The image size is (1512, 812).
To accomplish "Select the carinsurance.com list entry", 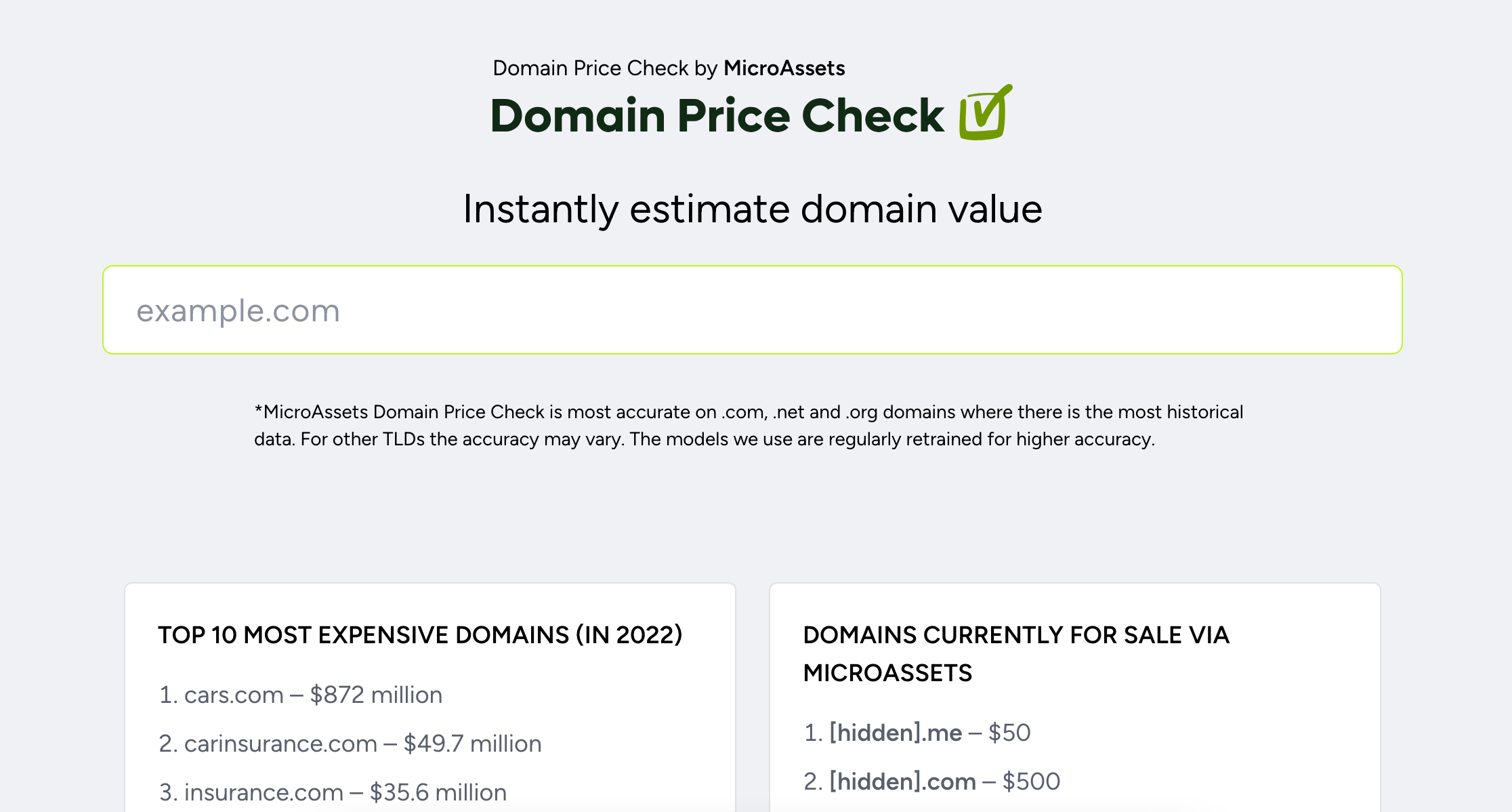I will coord(280,744).
